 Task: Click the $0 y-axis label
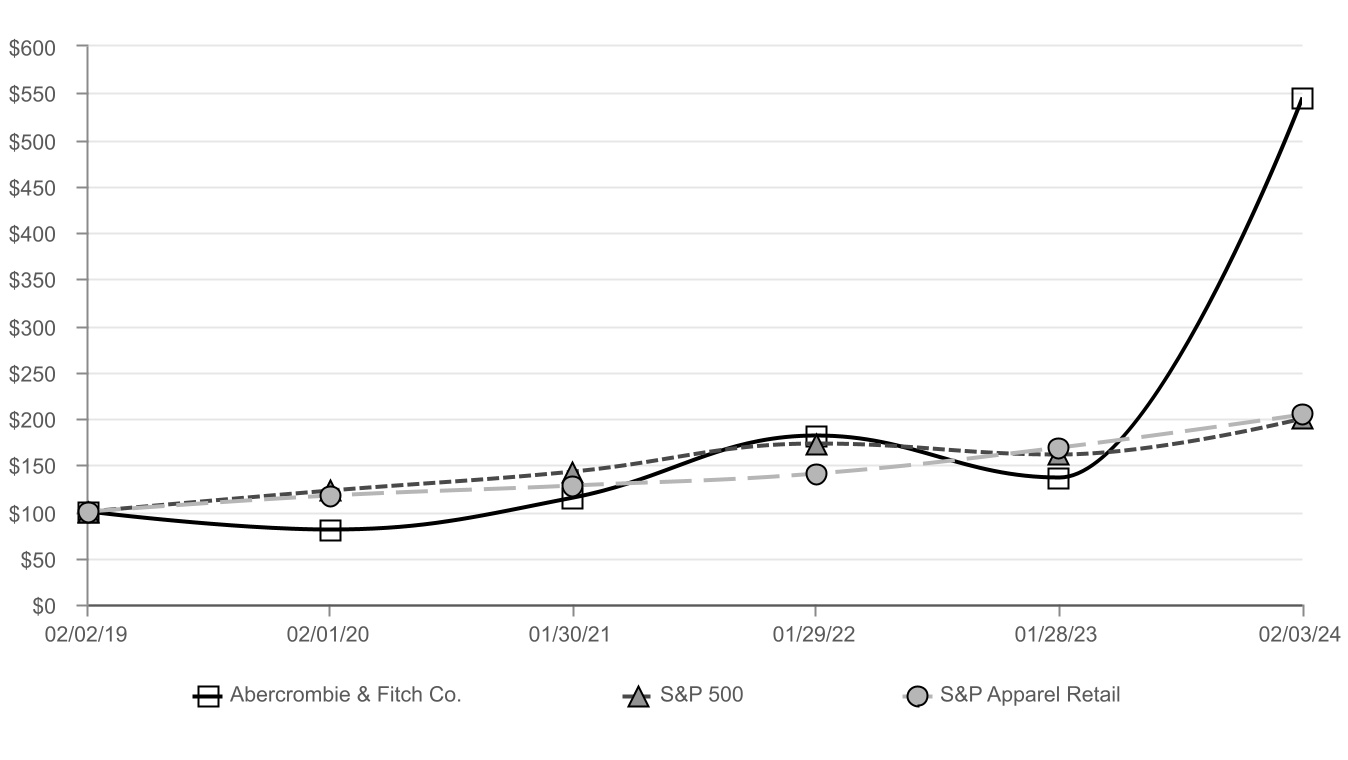[44, 606]
